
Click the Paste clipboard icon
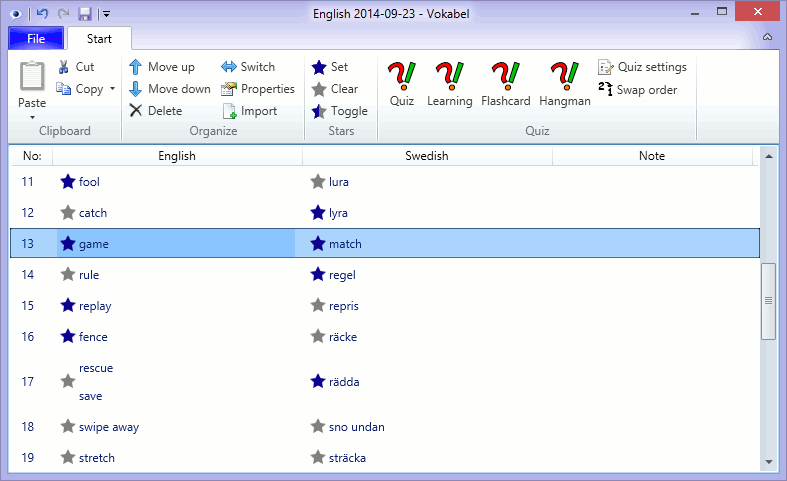pyautogui.click(x=32, y=76)
